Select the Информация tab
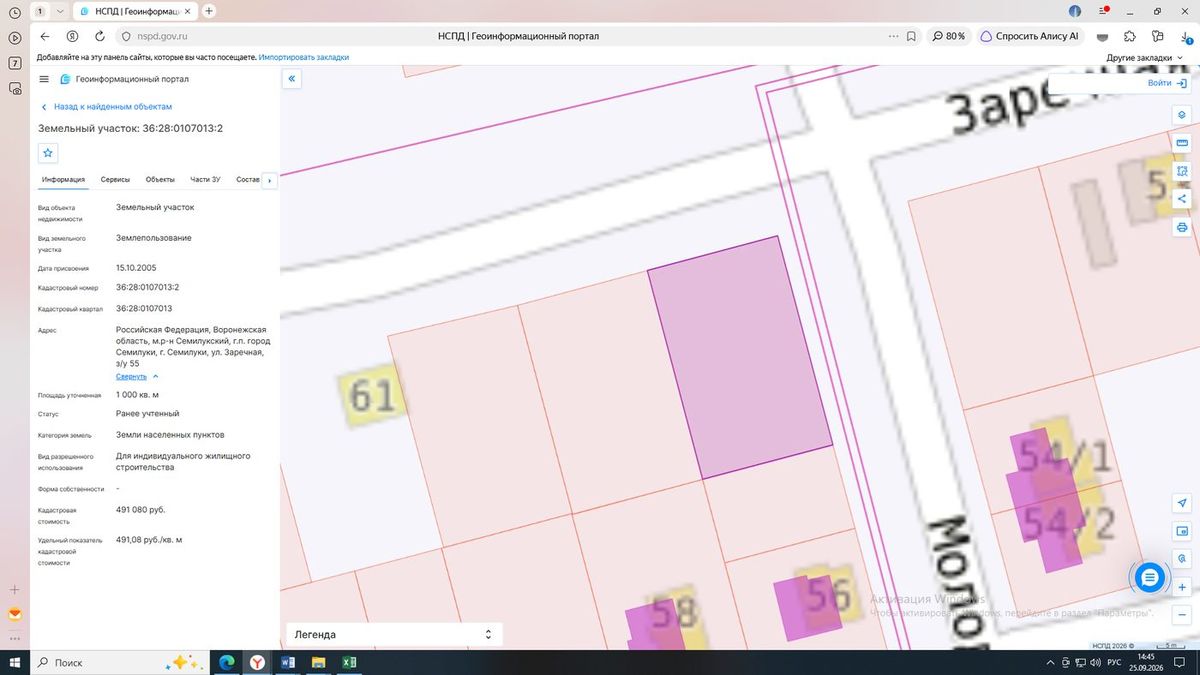1200x675 pixels. pos(63,180)
